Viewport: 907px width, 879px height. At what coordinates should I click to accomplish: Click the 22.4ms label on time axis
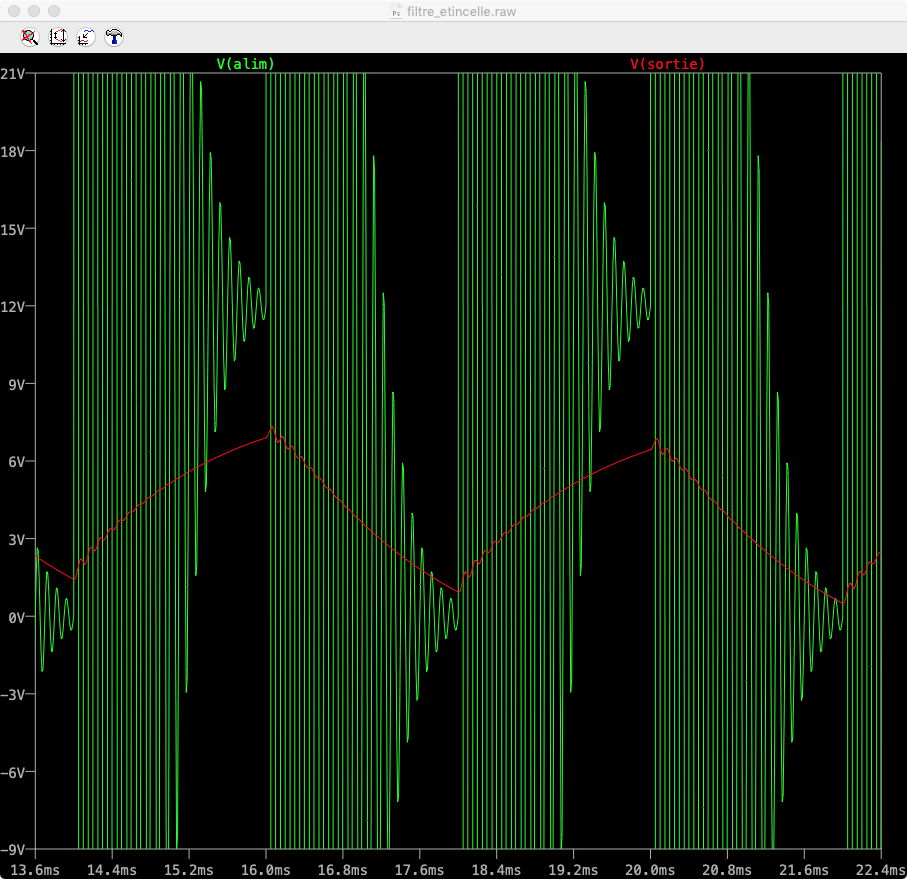[880, 869]
